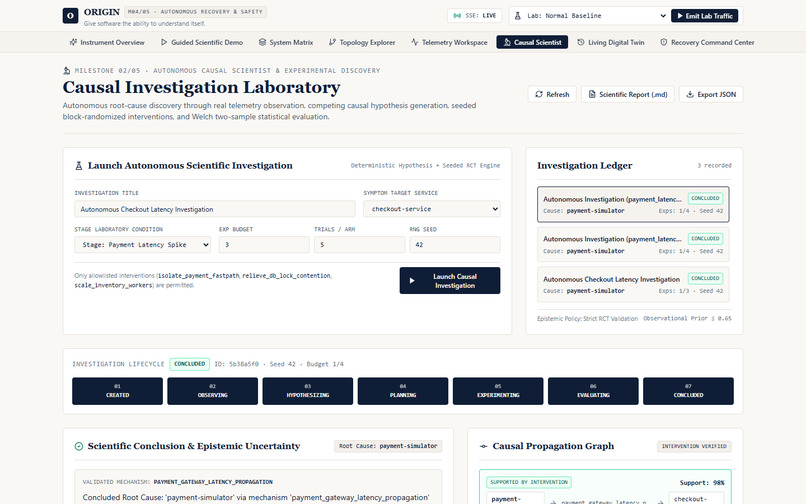Click the 01 CREATED lifecycle step
This screenshot has height=504, width=806.
[x=117, y=391]
